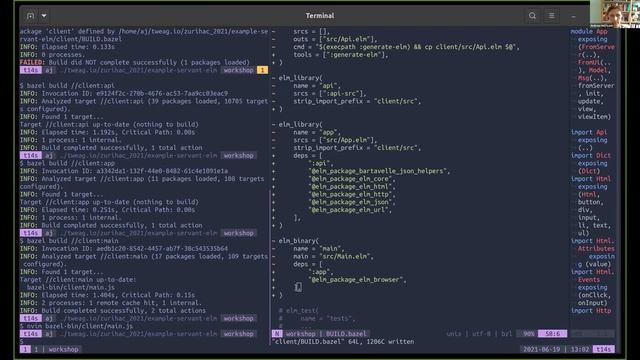
Task: Click 'import Api' in right pane
Action: (589, 132)
